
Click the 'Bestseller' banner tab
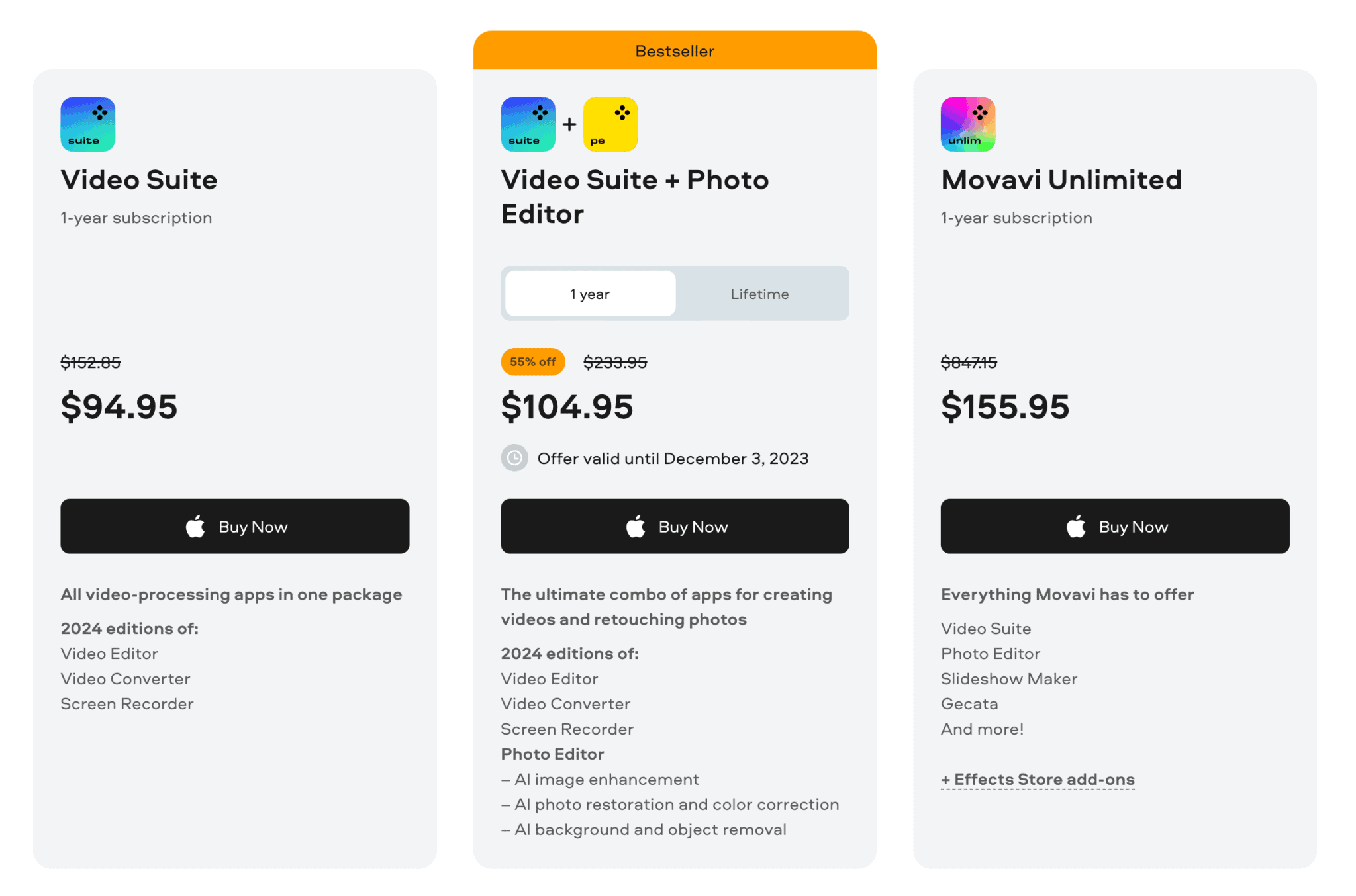674,50
